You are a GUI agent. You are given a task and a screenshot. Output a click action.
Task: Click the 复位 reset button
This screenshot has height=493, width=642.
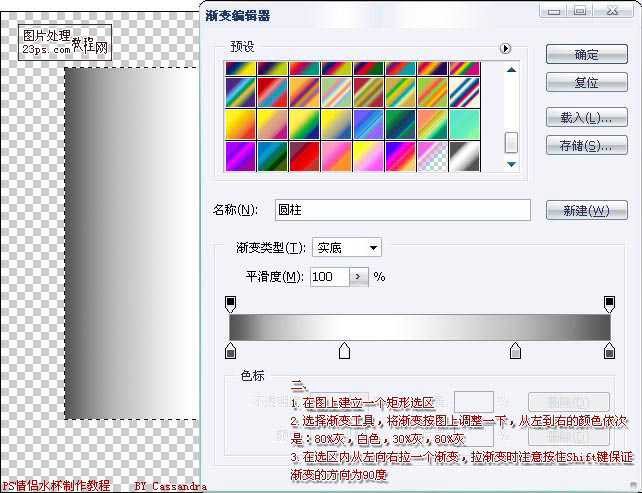point(586,82)
